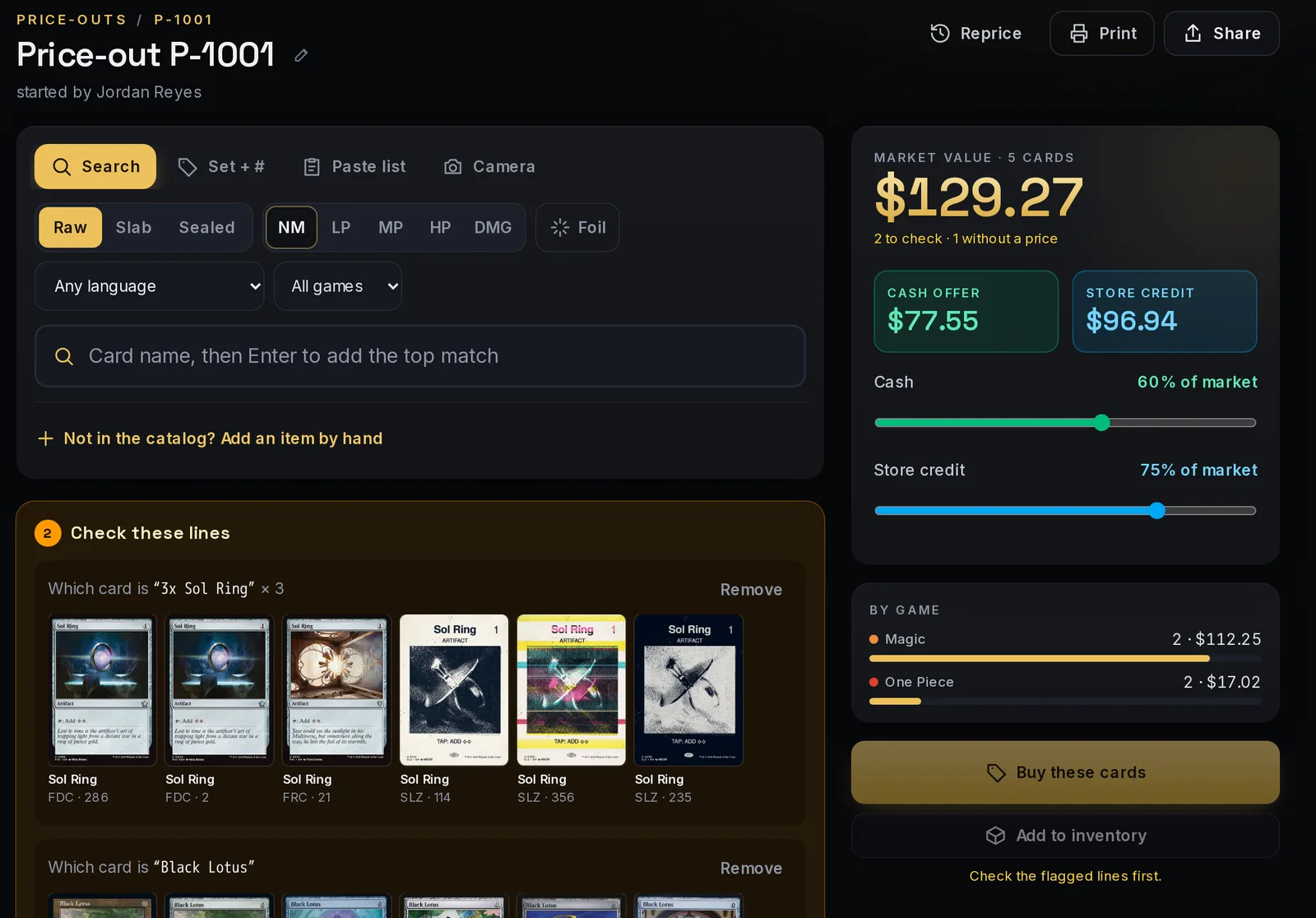This screenshot has width=1316, height=918.
Task: Click the Store Credit $96.94 card
Action: [1165, 312]
